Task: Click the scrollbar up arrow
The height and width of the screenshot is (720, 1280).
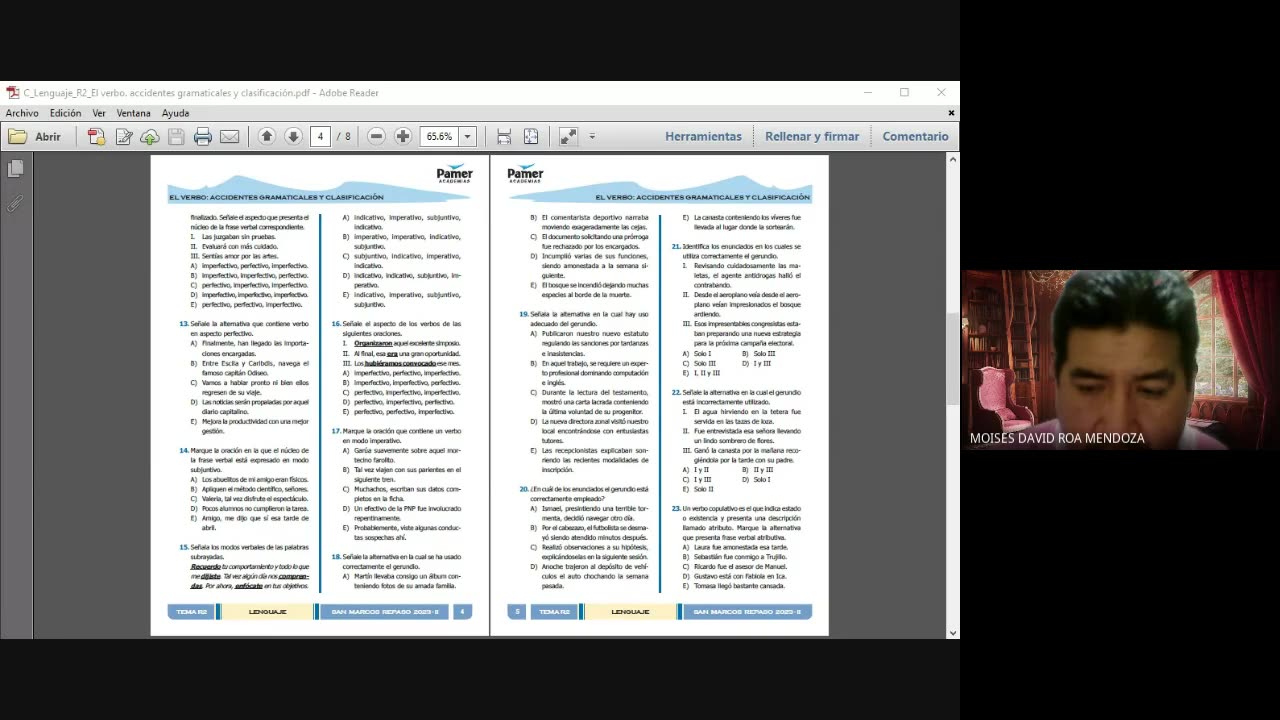Action: point(953,159)
